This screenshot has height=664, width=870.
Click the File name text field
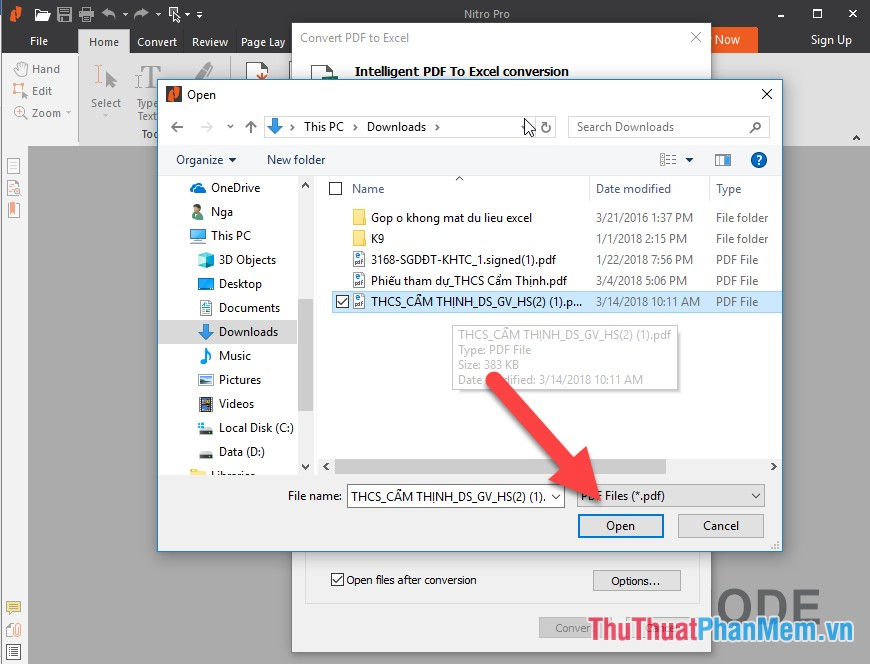(x=448, y=496)
